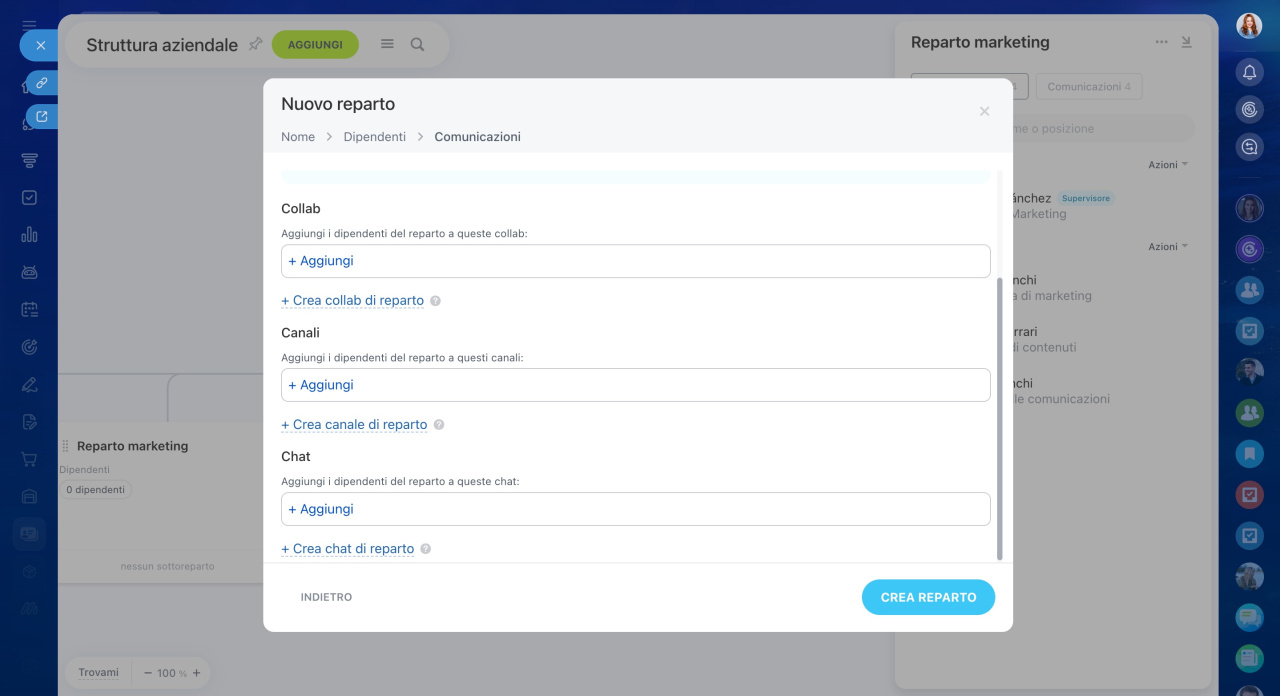Go to the Nome step in breadcrumb
The height and width of the screenshot is (696, 1280).
pyautogui.click(x=298, y=137)
